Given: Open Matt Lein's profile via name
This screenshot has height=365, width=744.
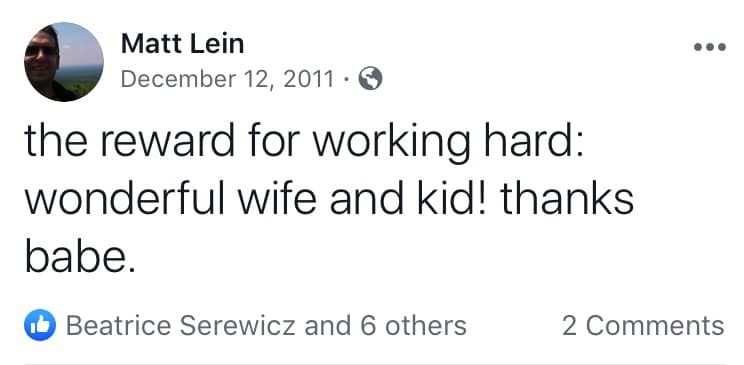Looking at the screenshot, I should pyautogui.click(x=183, y=44).
